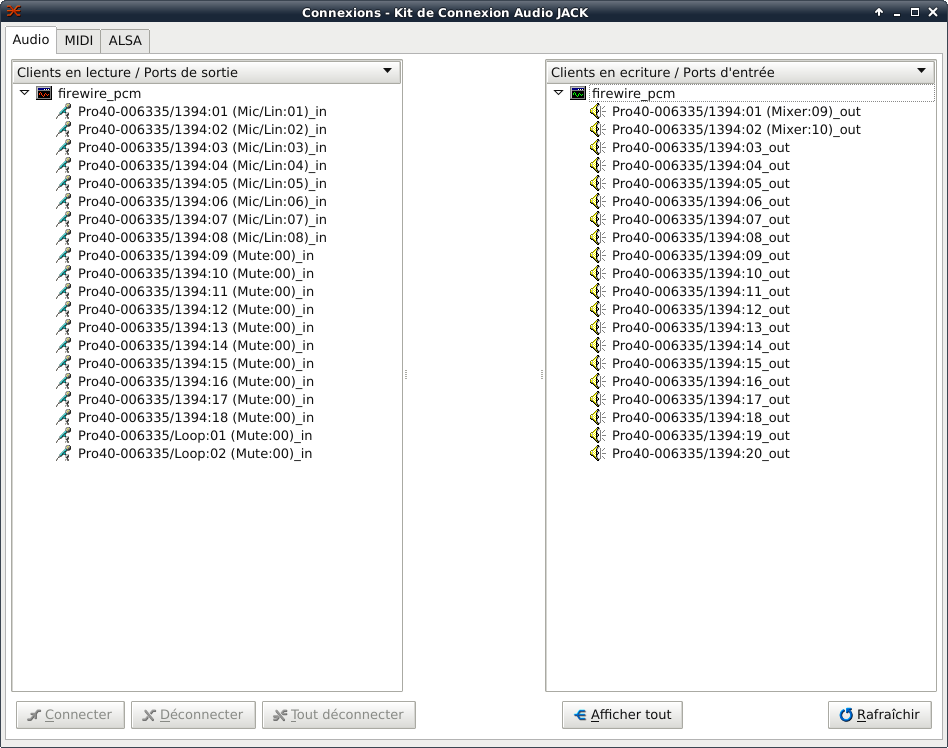Select port 'Pro40-006335/1394:08_out'

point(701,238)
